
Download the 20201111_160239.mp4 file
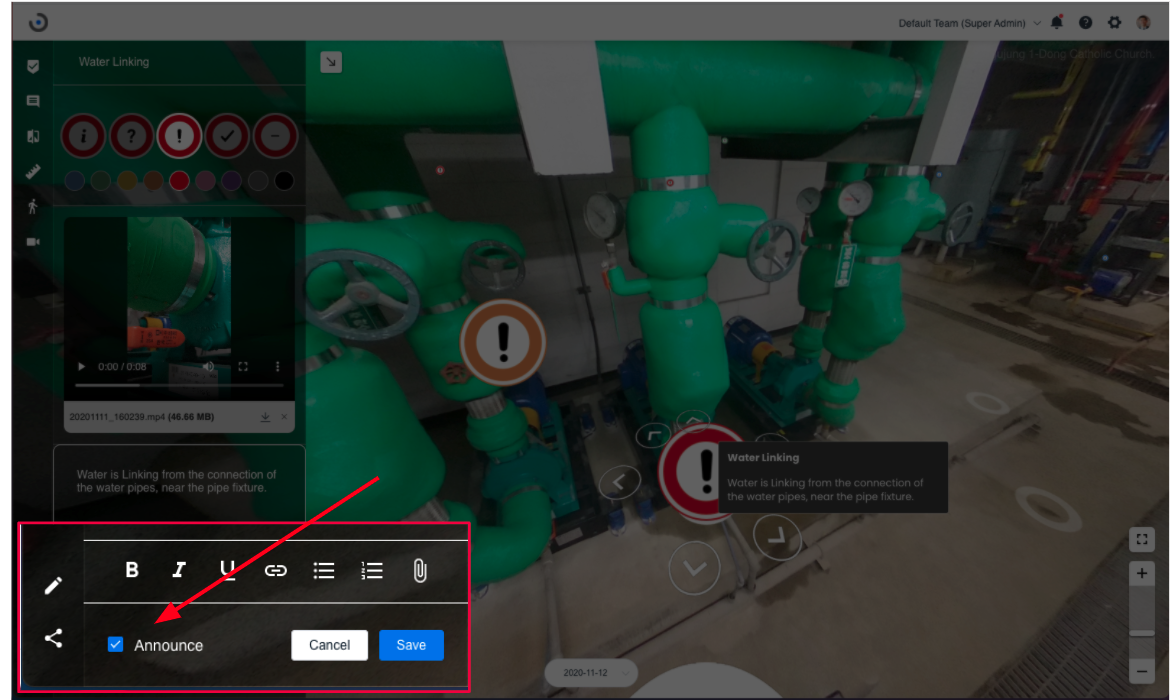[266, 417]
